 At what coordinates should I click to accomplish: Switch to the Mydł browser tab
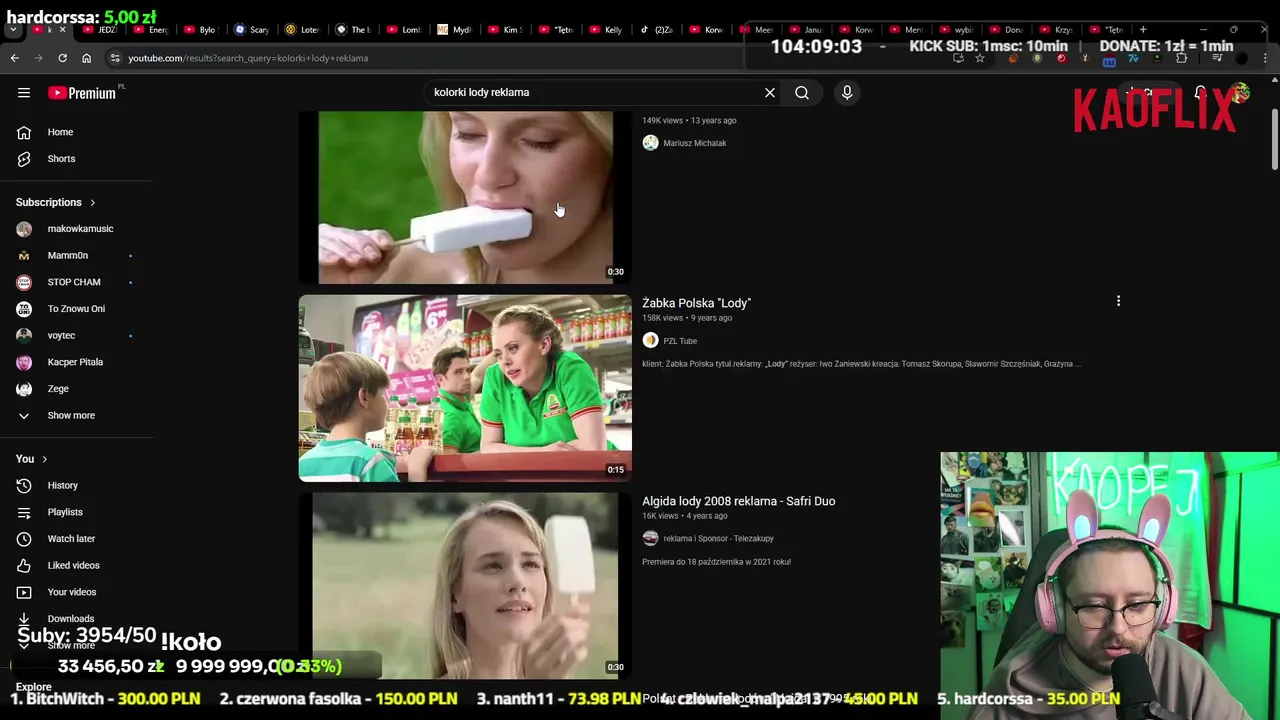click(x=454, y=30)
